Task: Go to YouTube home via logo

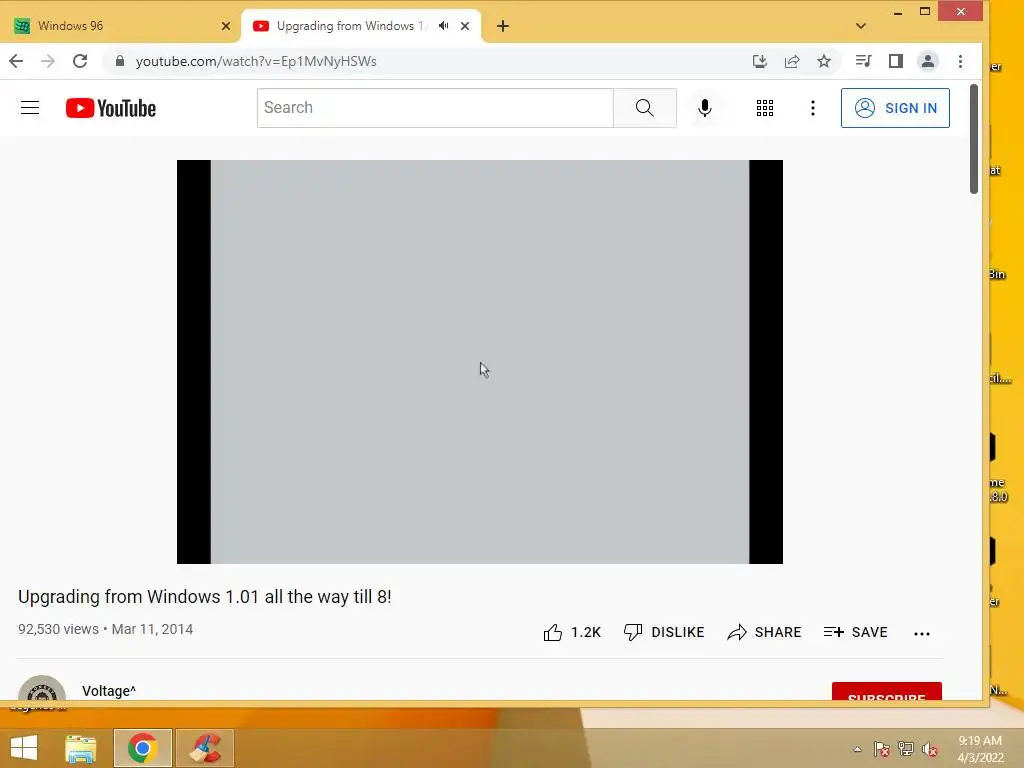Action: 111,108
